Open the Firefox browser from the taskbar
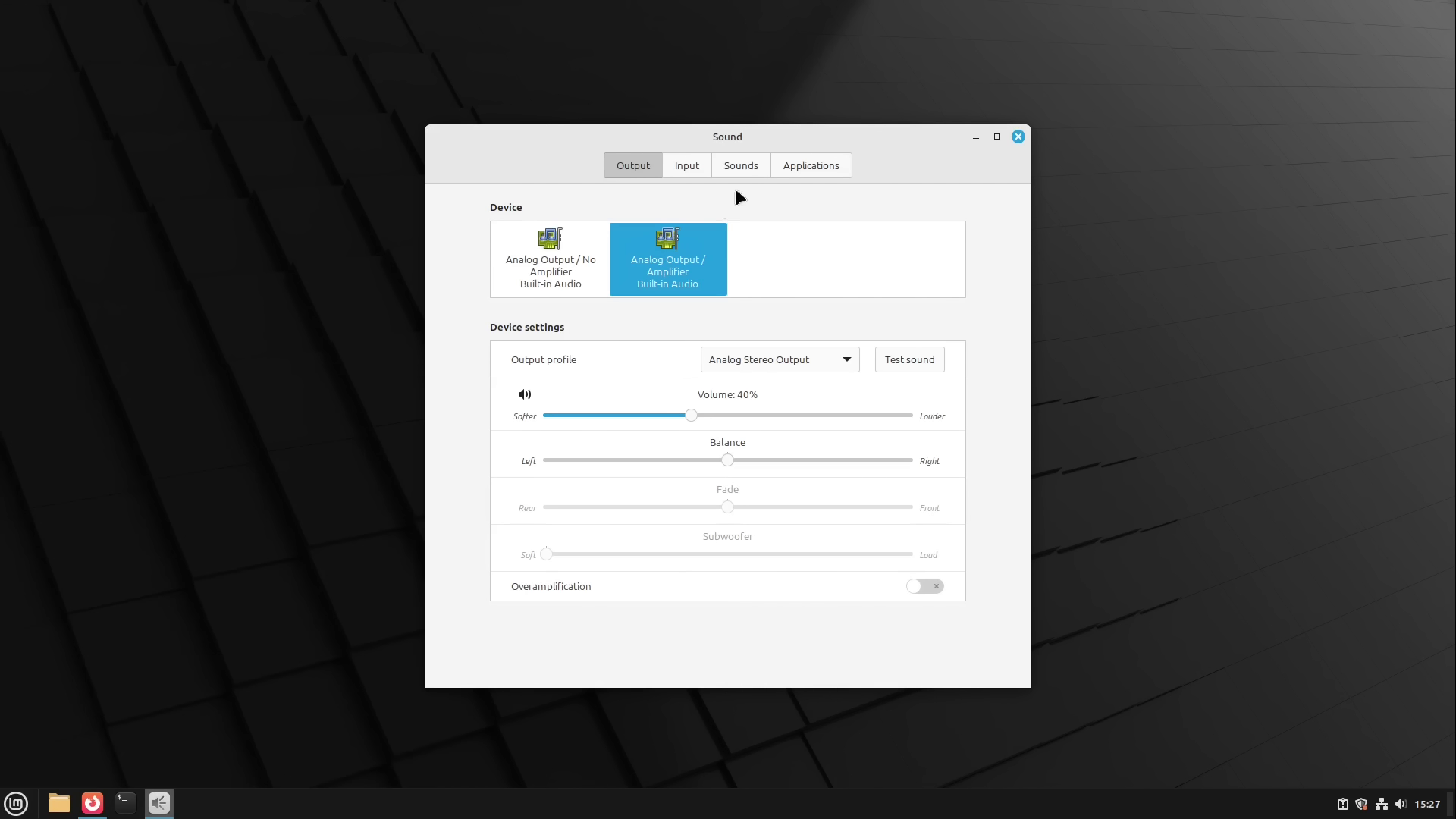The image size is (1456, 819). [92, 803]
